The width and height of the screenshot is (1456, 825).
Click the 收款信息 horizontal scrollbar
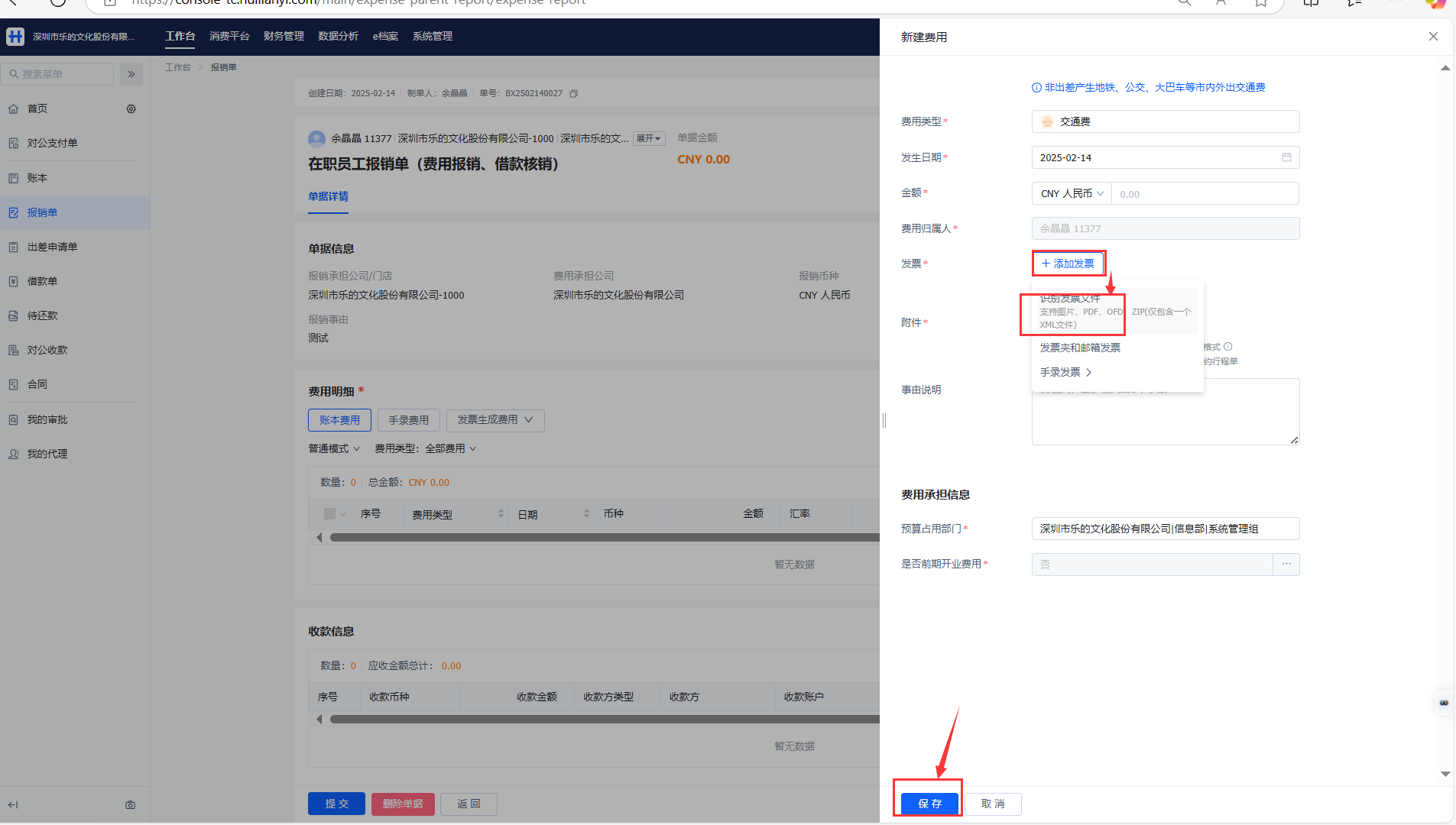pos(604,720)
